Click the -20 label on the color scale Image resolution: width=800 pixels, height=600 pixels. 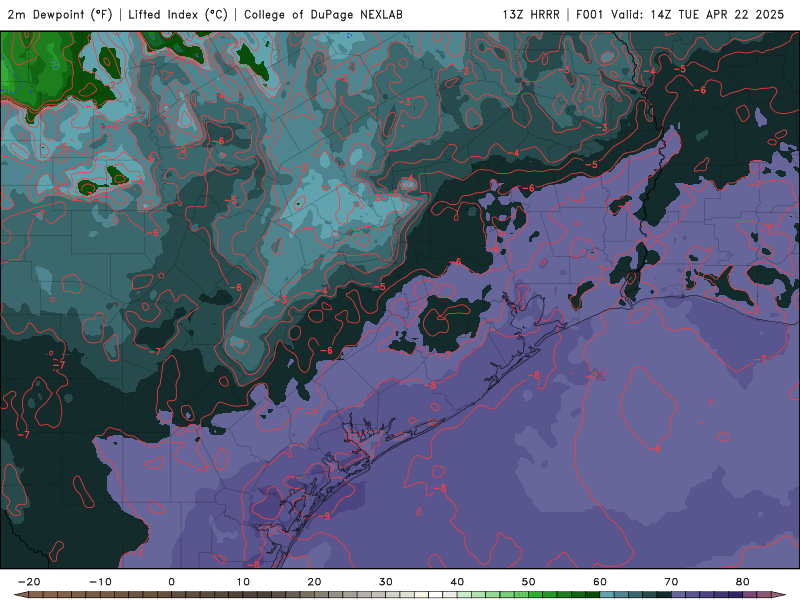click(x=29, y=582)
